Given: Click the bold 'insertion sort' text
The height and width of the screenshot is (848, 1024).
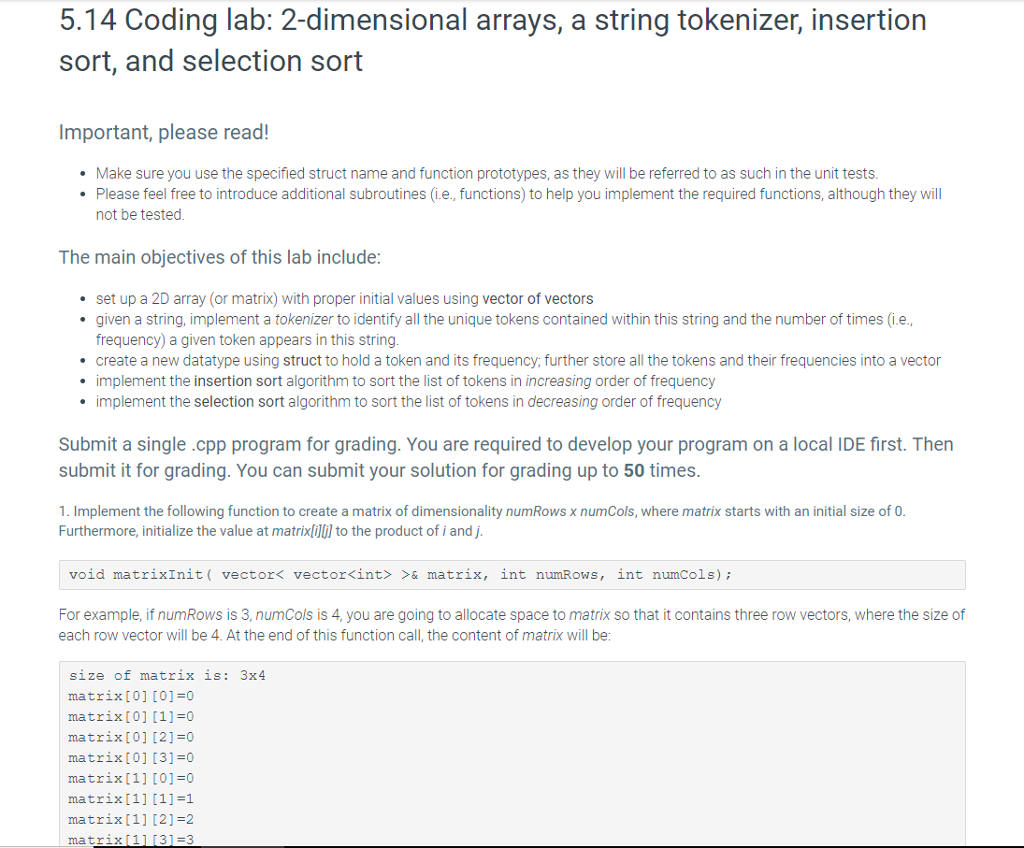Looking at the screenshot, I should [x=238, y=381].
